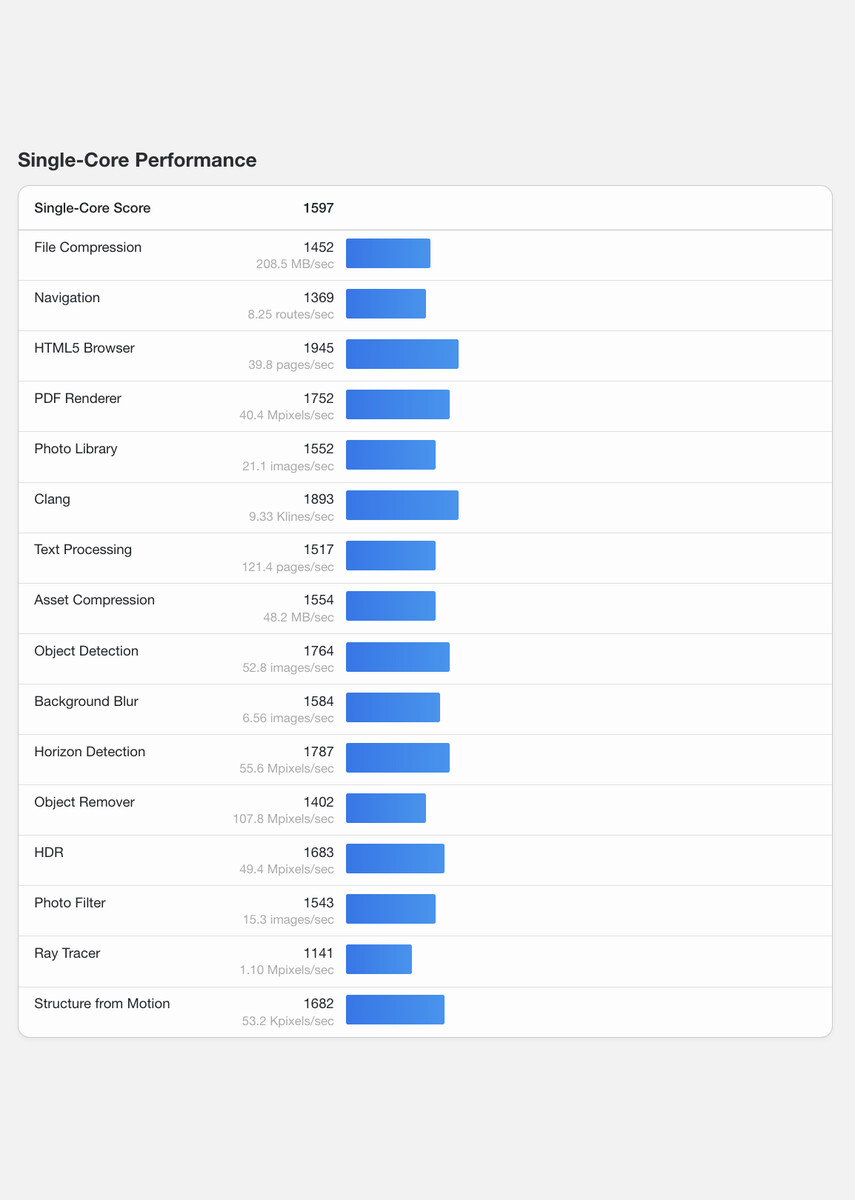Image resolution: width=855 pixels, height=1200 pixels.
Task: Select the PDF Renderer label
Action: 78,398
